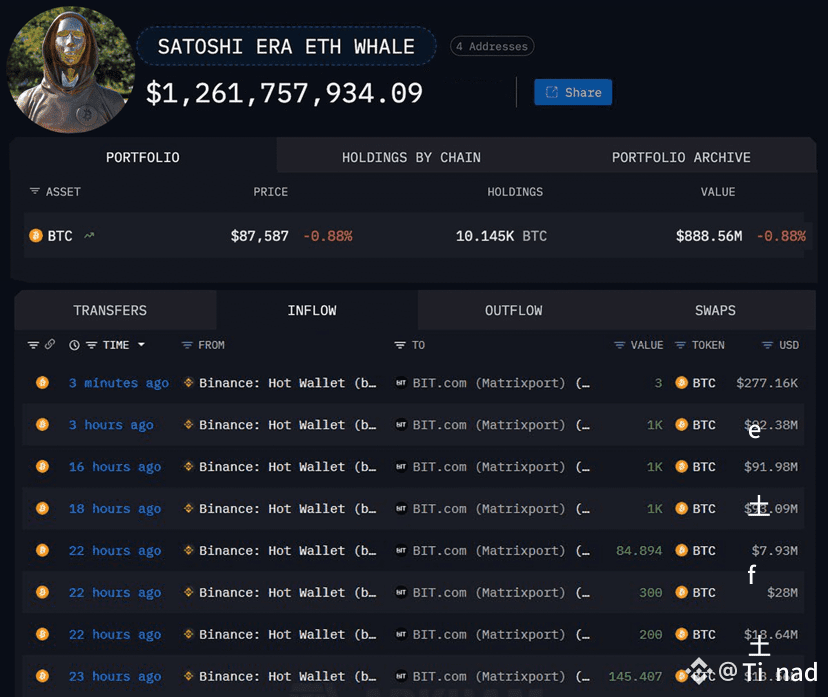This screenshot has height=697, width=828.
Task: Click the $1,261,757,934.09 total balance
Action: click(284, 93)
